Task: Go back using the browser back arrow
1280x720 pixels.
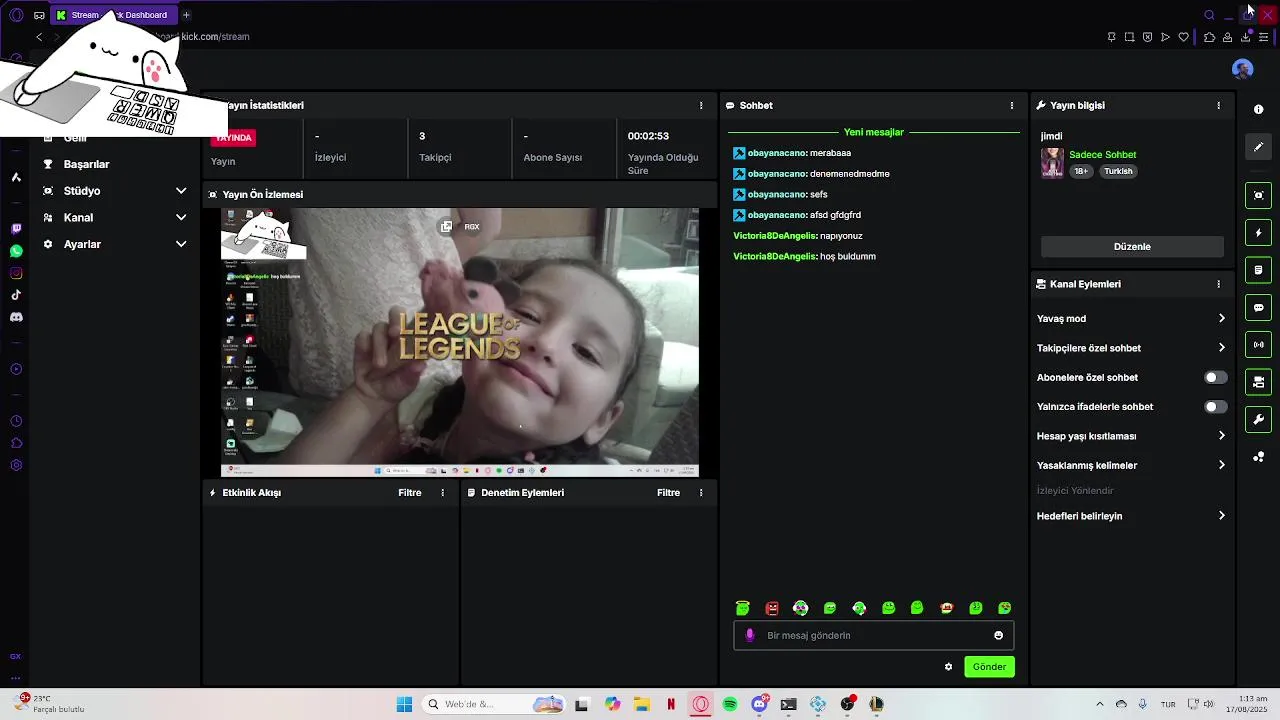Action: coord(39,37)
